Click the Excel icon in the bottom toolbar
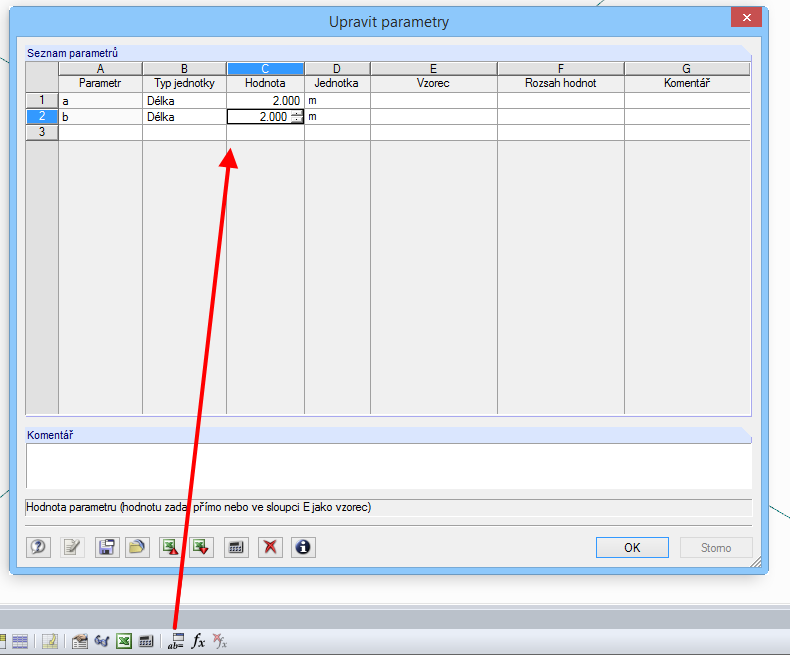 pos(124,641)
